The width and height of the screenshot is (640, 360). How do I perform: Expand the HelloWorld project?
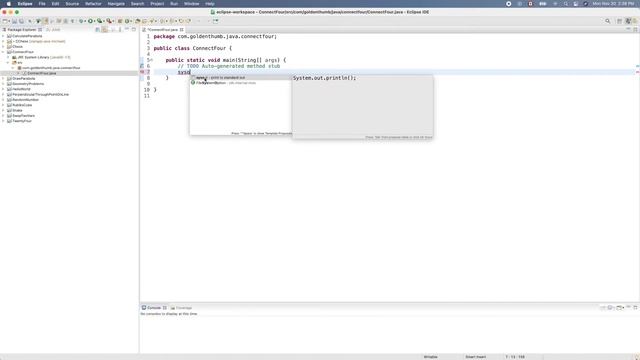[3, 89]
